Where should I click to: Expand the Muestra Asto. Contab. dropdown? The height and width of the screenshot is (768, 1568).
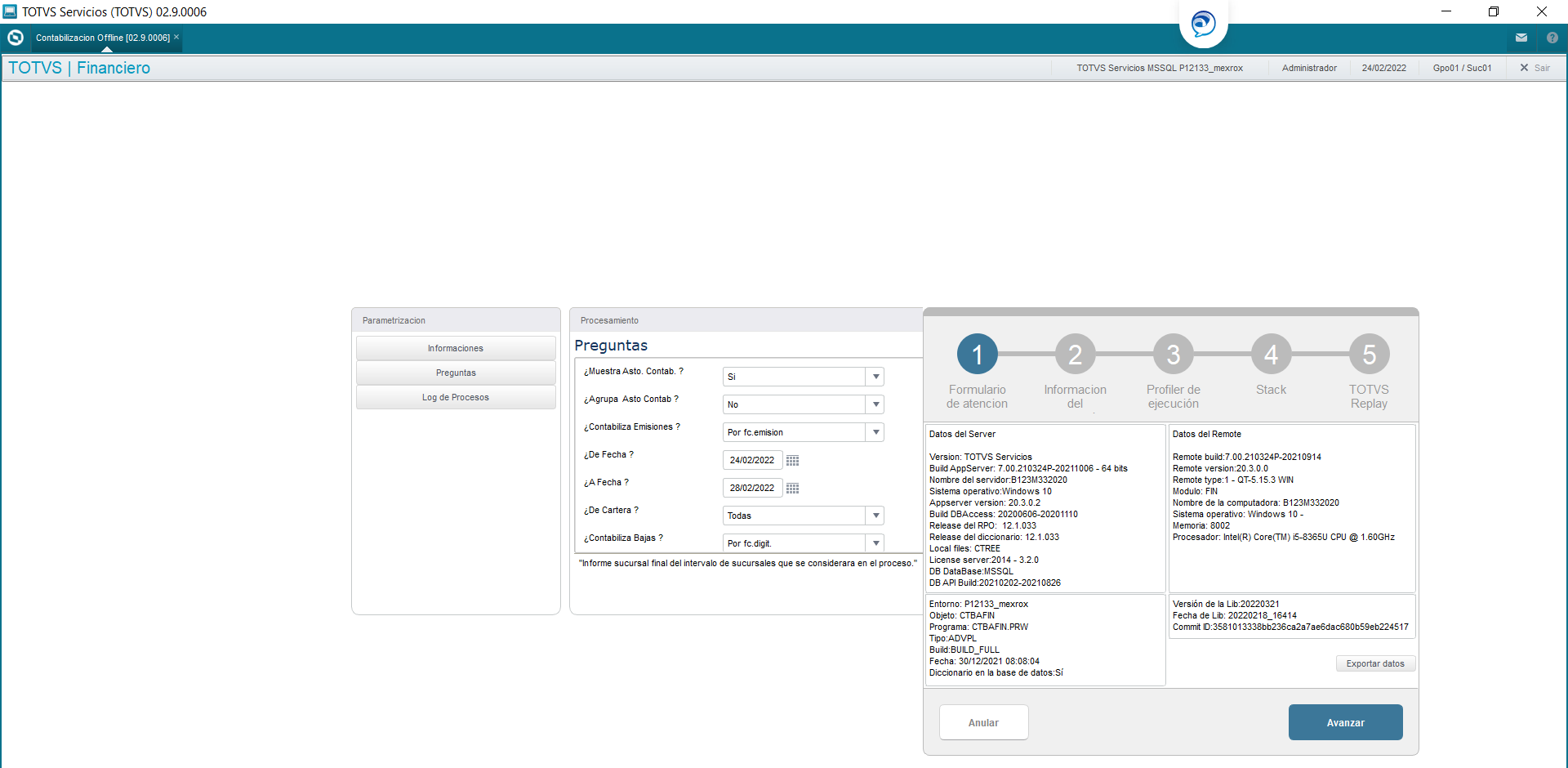click(x=875, y=377)
